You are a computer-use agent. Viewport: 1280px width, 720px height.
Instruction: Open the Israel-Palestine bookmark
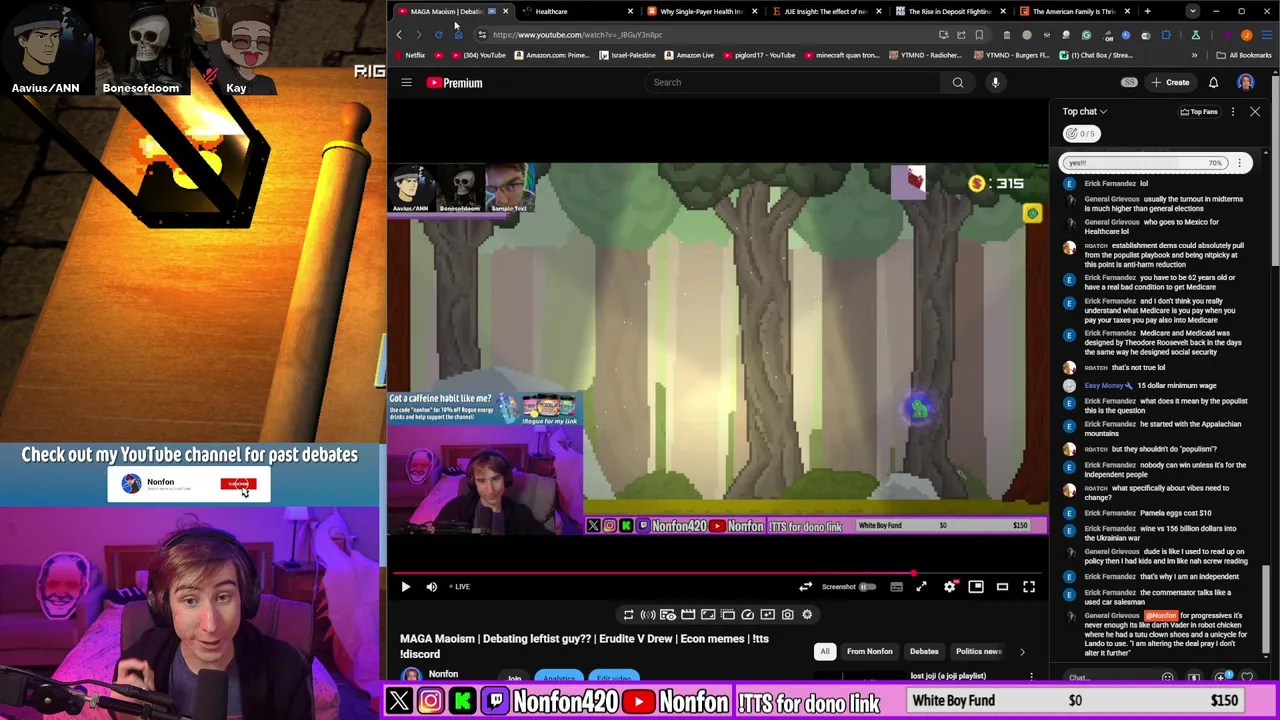point(628,55)
